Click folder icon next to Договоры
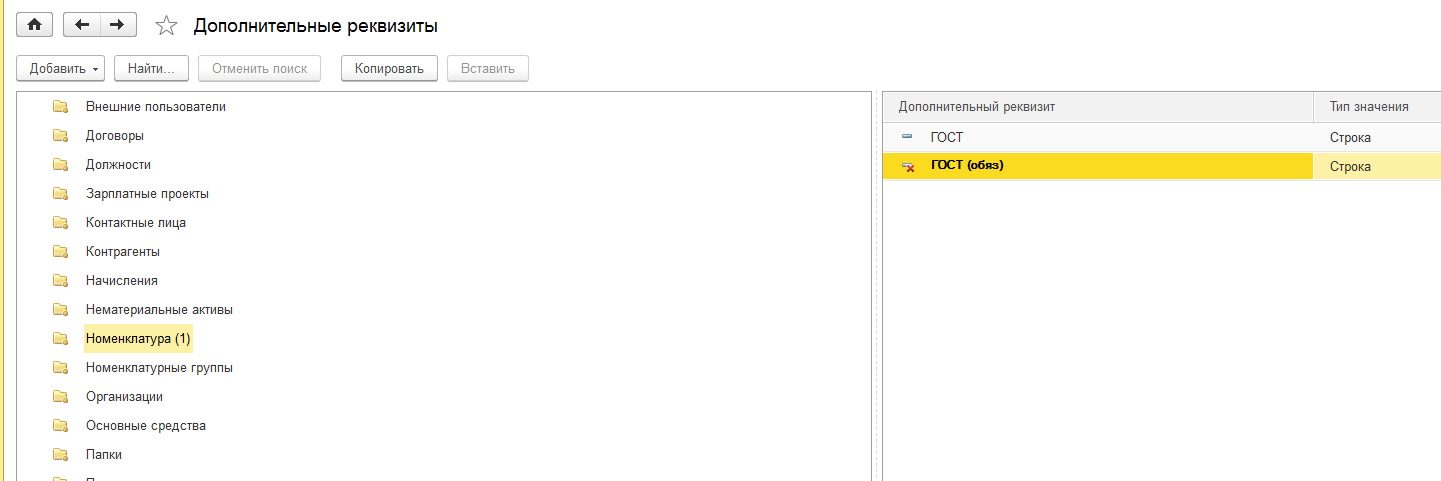This screenshot has height=481, width=1441. 60,136
